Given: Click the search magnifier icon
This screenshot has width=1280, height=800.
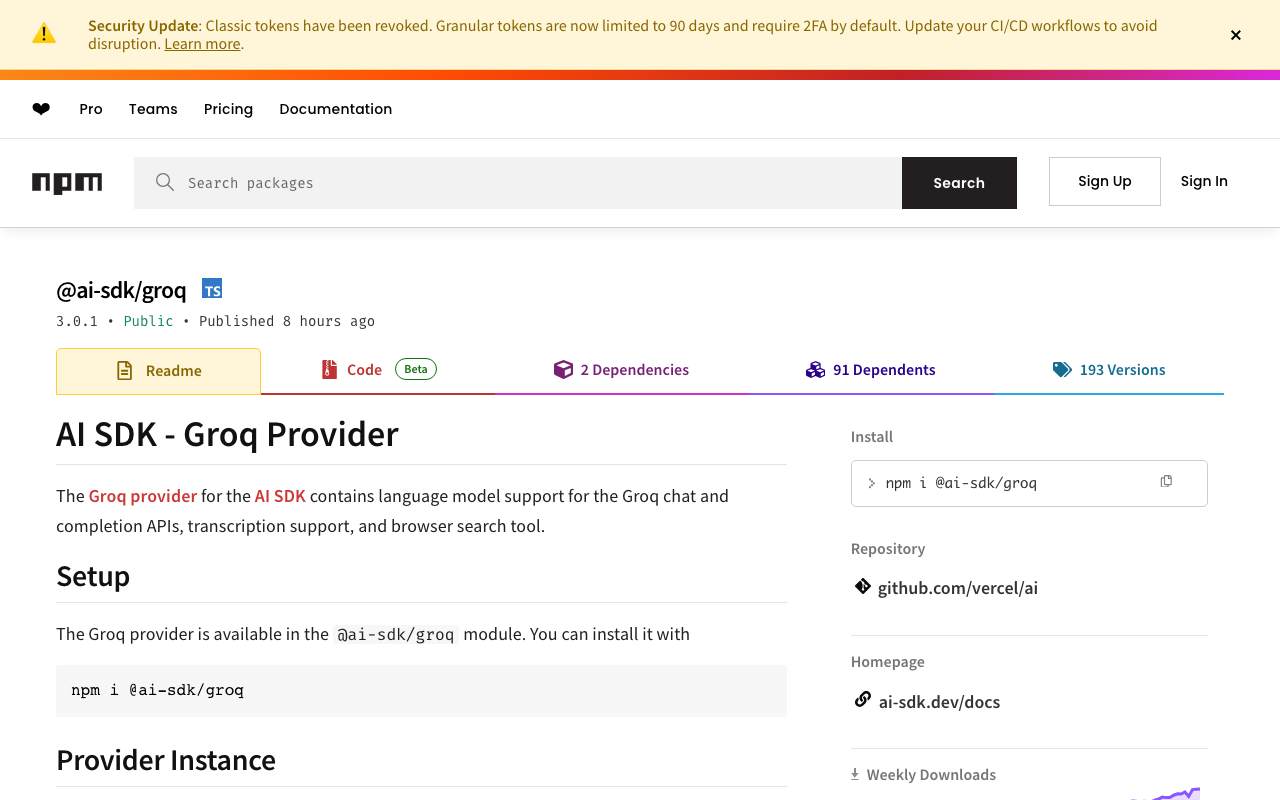Looking at the screenshot, I should 165,182.
